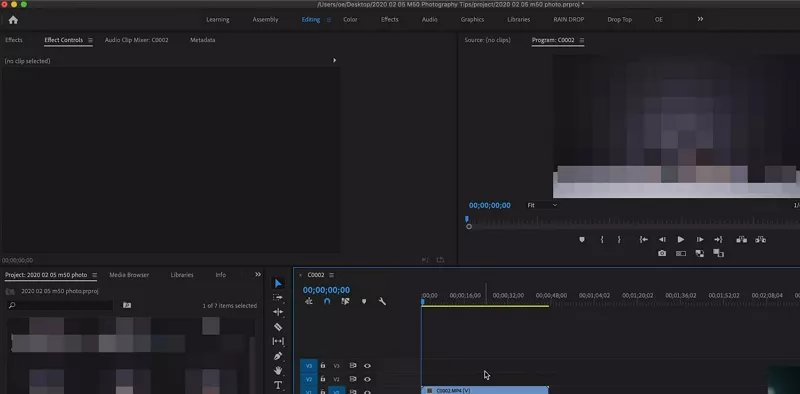The image size is (800, 394).
Task: Switch to Color workspace
Action: (x=350, y=19)
